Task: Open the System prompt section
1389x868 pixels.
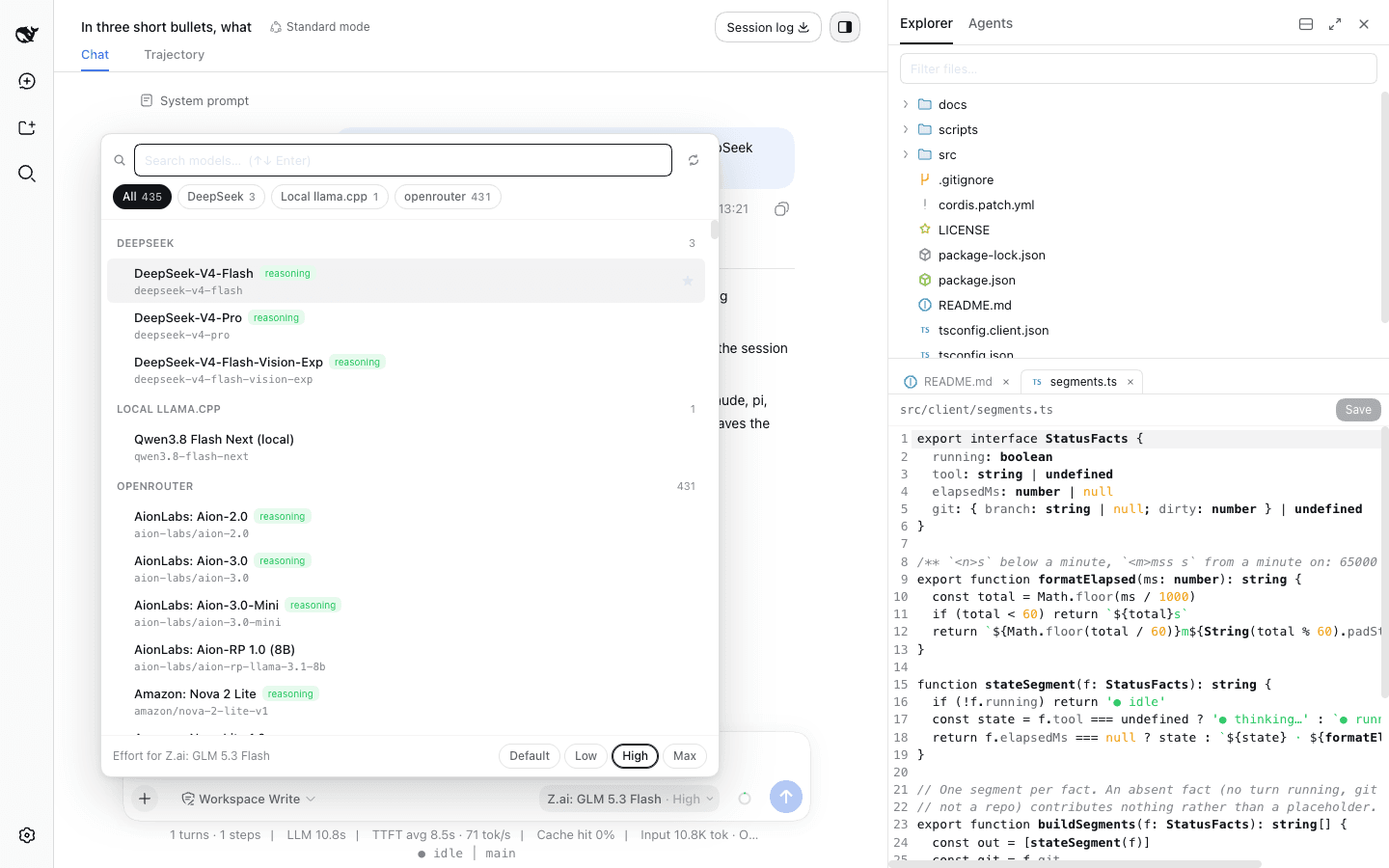Action: (x=195, y=100)
